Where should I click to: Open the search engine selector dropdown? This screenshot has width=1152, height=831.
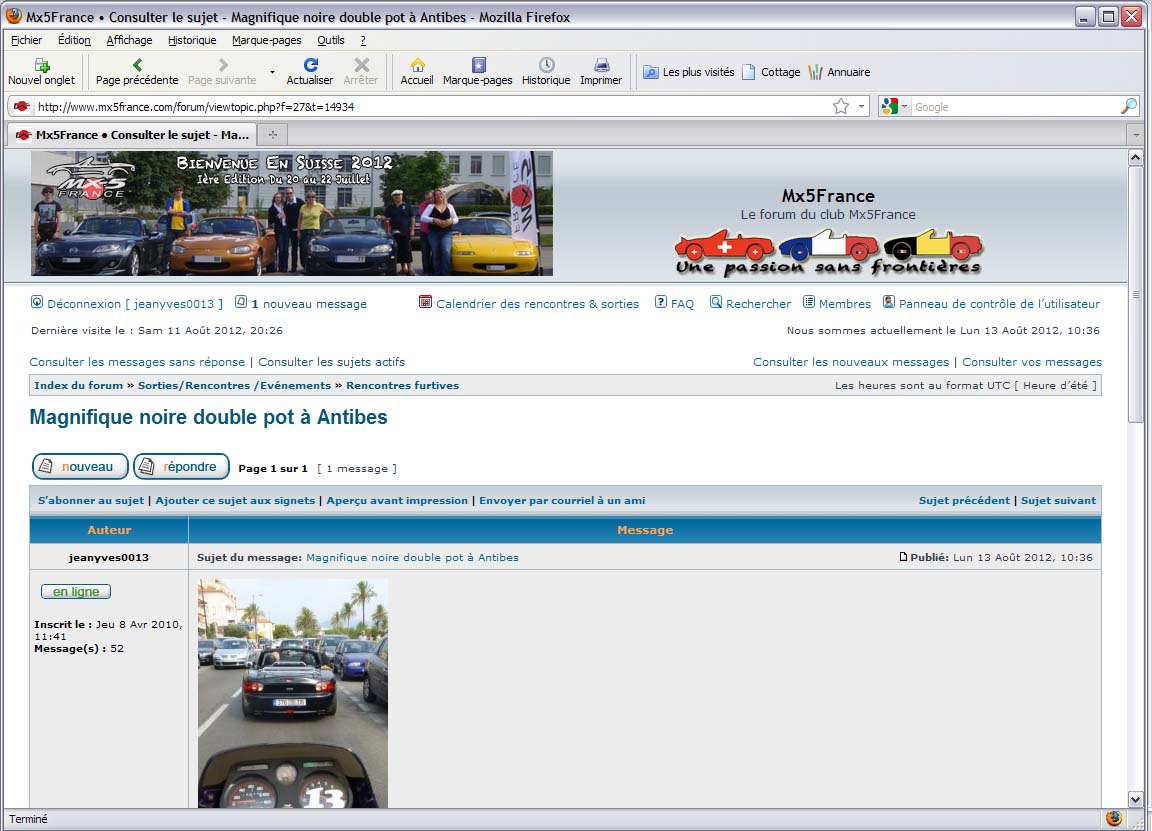pyautogui.click(x=895, y=107)
